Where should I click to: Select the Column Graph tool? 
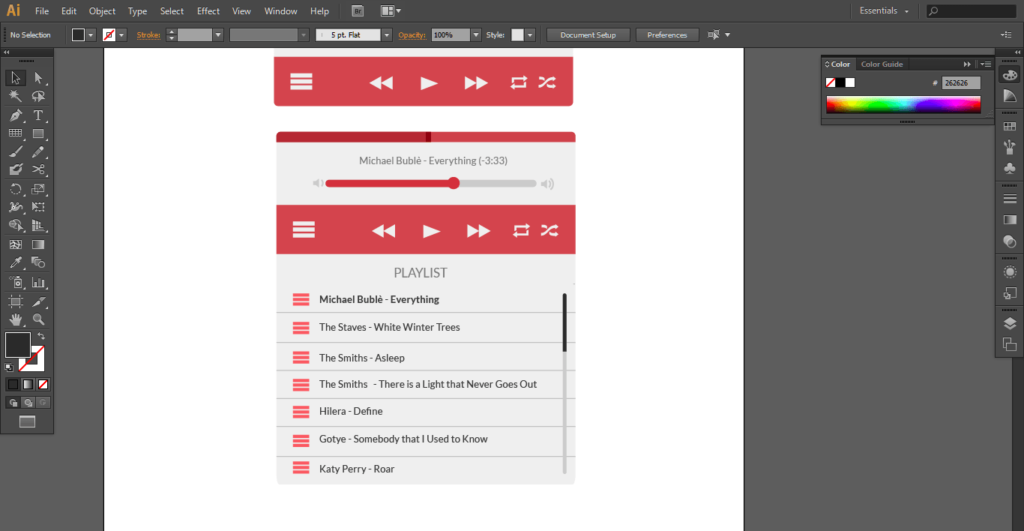coord(38,283)
